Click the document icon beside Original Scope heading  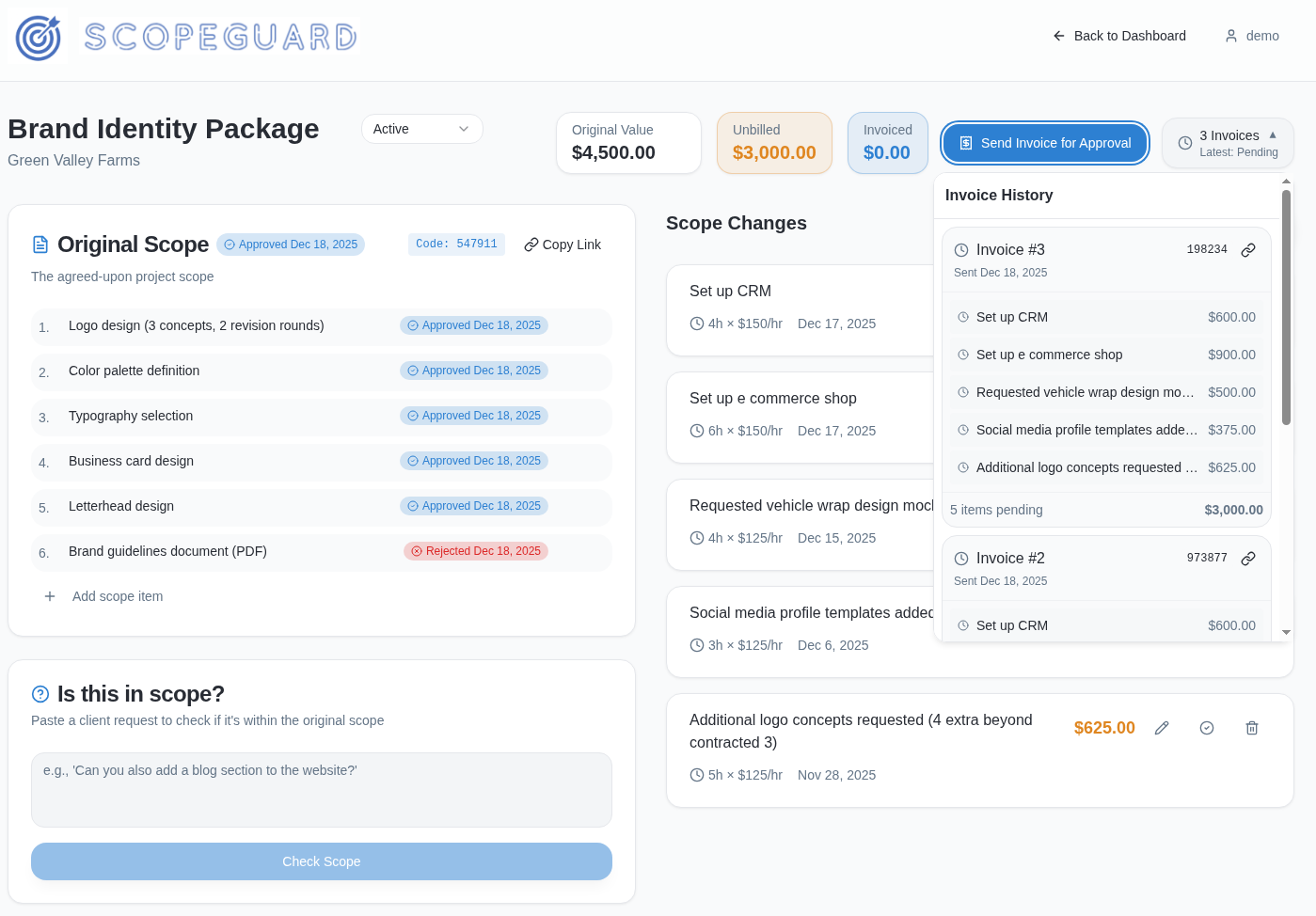click(39, 244)
